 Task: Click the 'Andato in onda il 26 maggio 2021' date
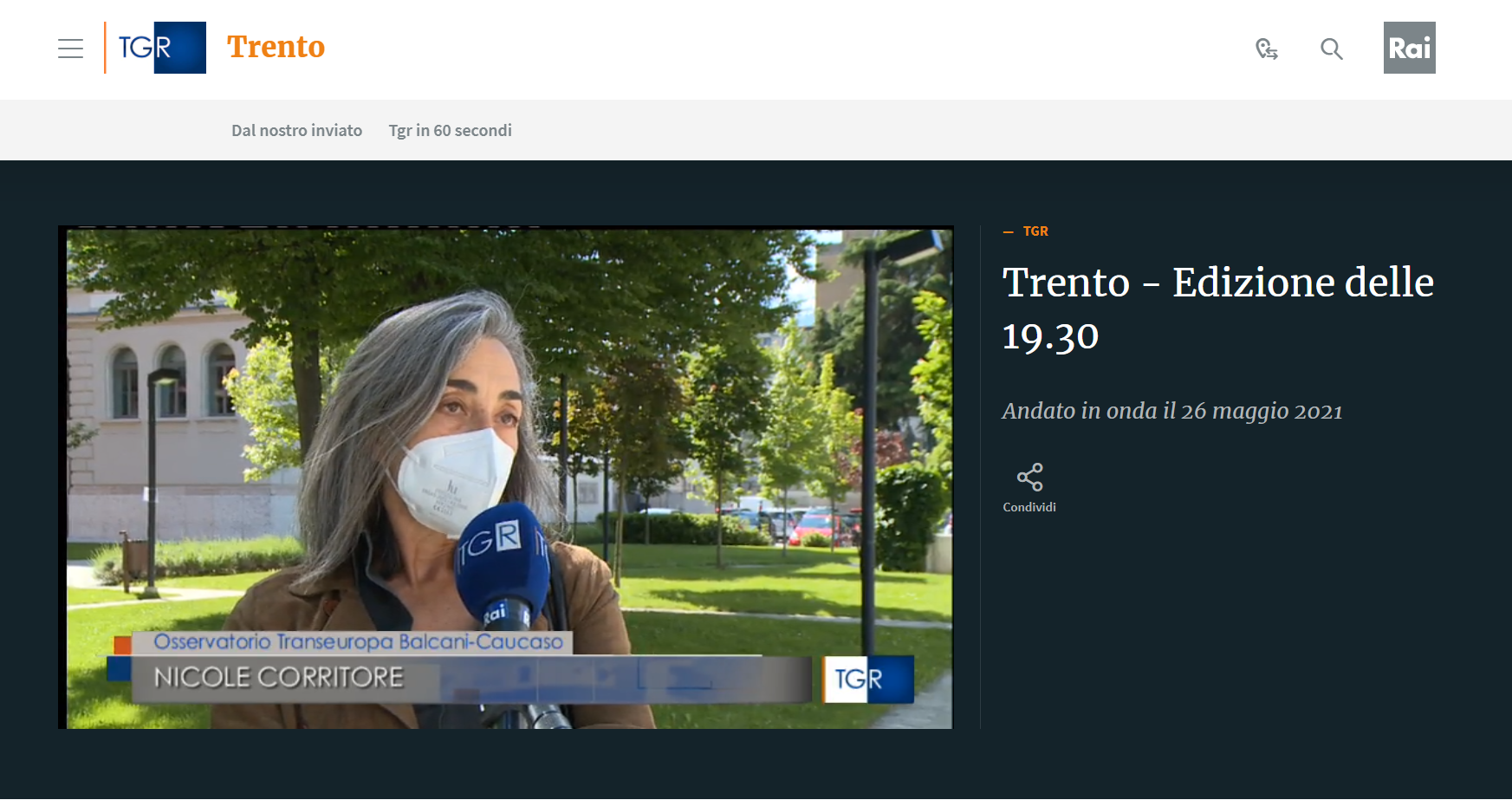click(1171, 411)
